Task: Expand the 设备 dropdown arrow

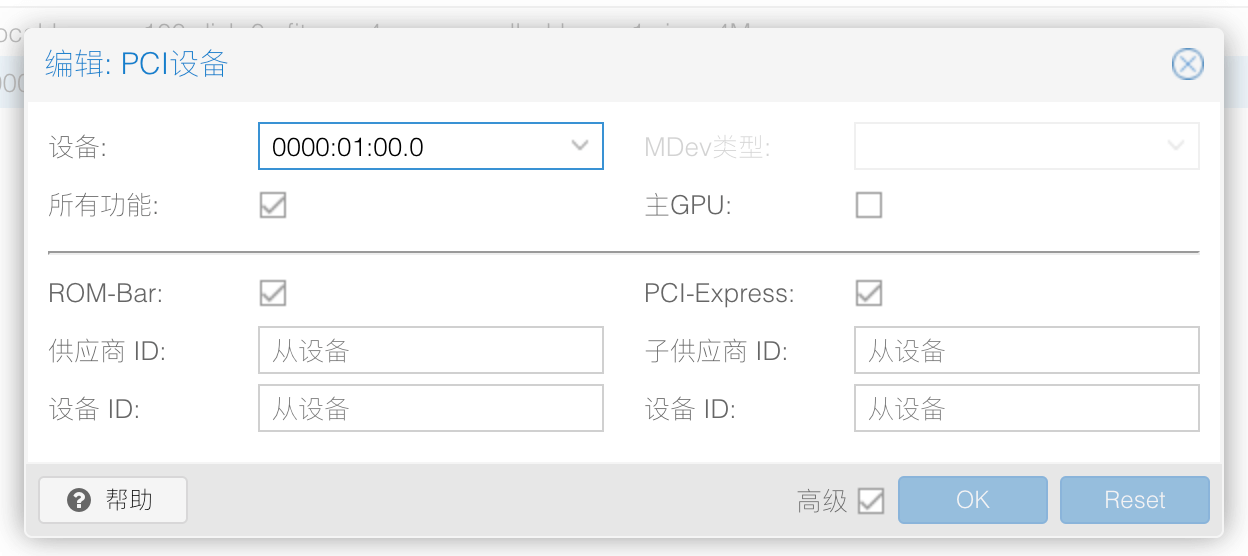Action: [580, 146]
